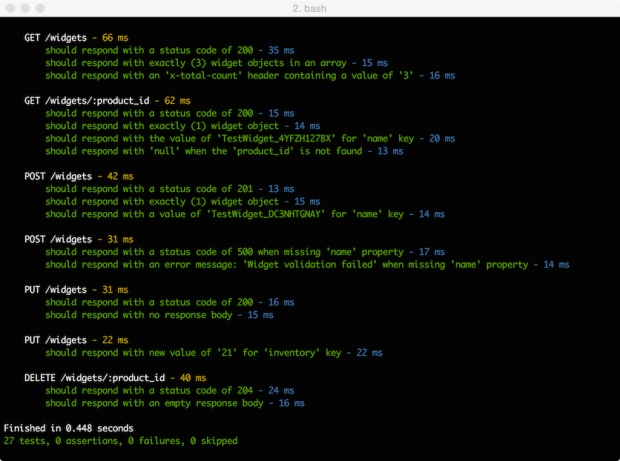Click 'Widget validation failed' error message line

[307, 265]
